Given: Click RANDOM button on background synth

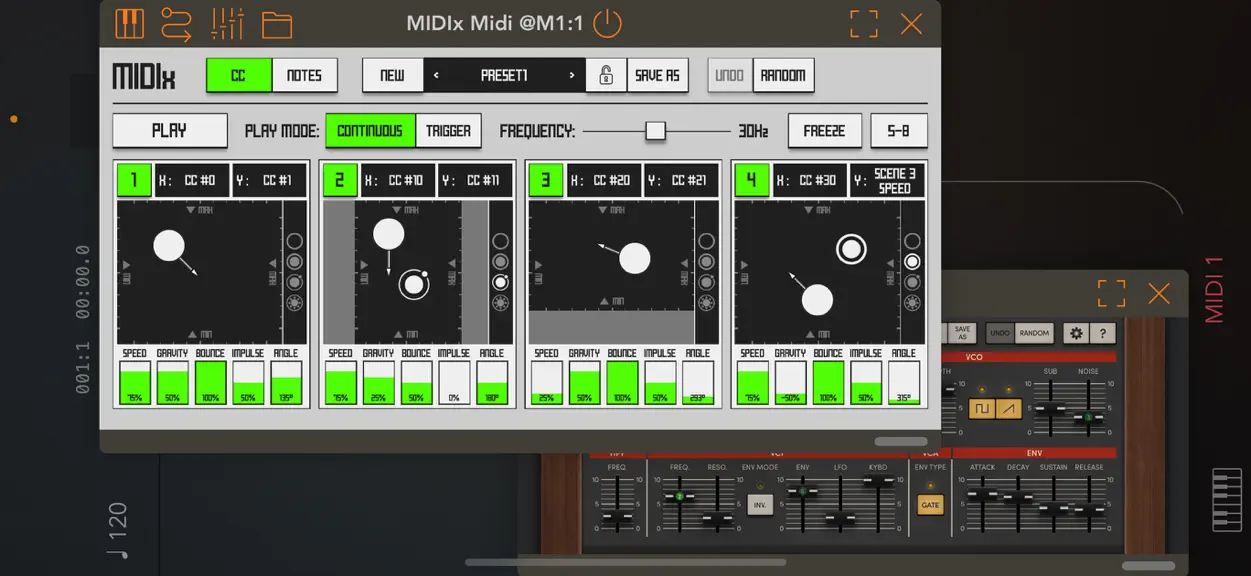Looking at the screenshot, I should pos(1035,334).
